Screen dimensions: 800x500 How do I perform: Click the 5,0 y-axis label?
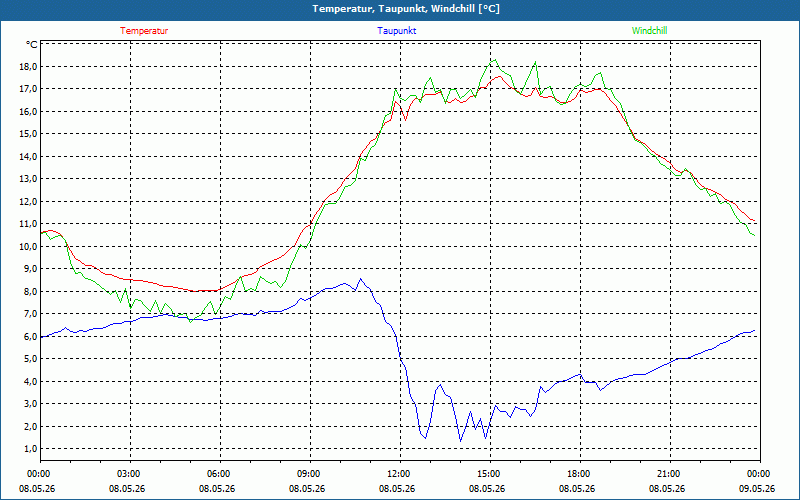[x=31, y=359]
